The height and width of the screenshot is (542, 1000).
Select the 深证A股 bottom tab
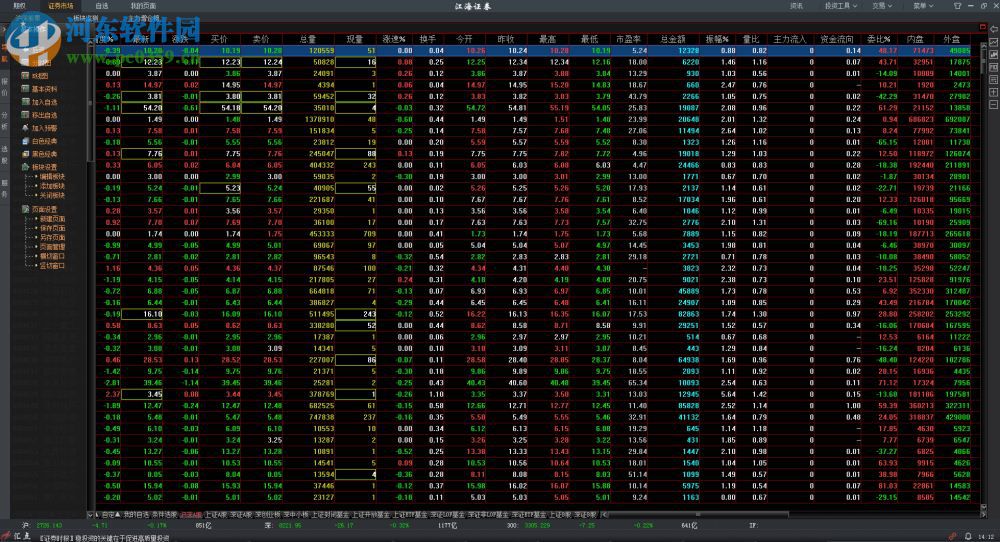pos(242,515)
